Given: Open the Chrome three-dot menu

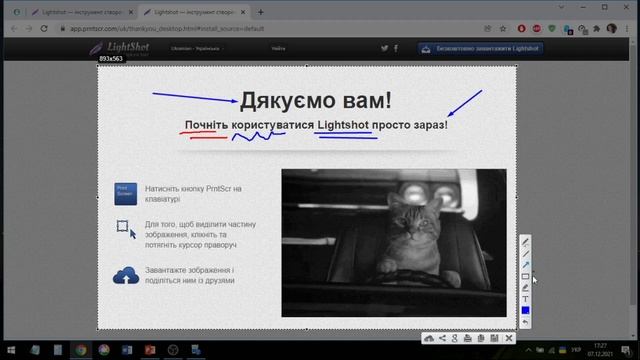Looking at the screenshot, I should pos(627,29).
